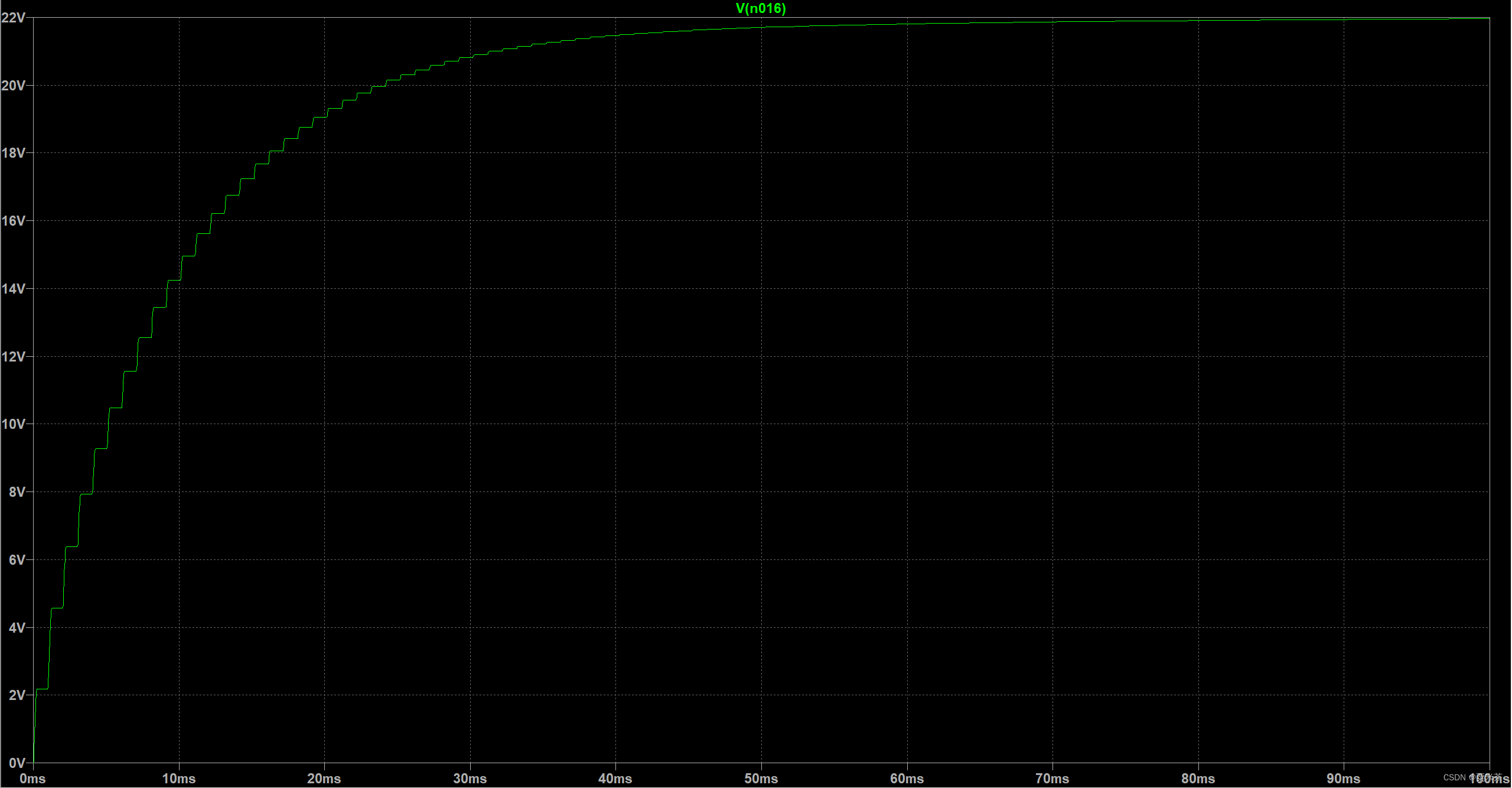Click the 30ms time axis label

470,779
